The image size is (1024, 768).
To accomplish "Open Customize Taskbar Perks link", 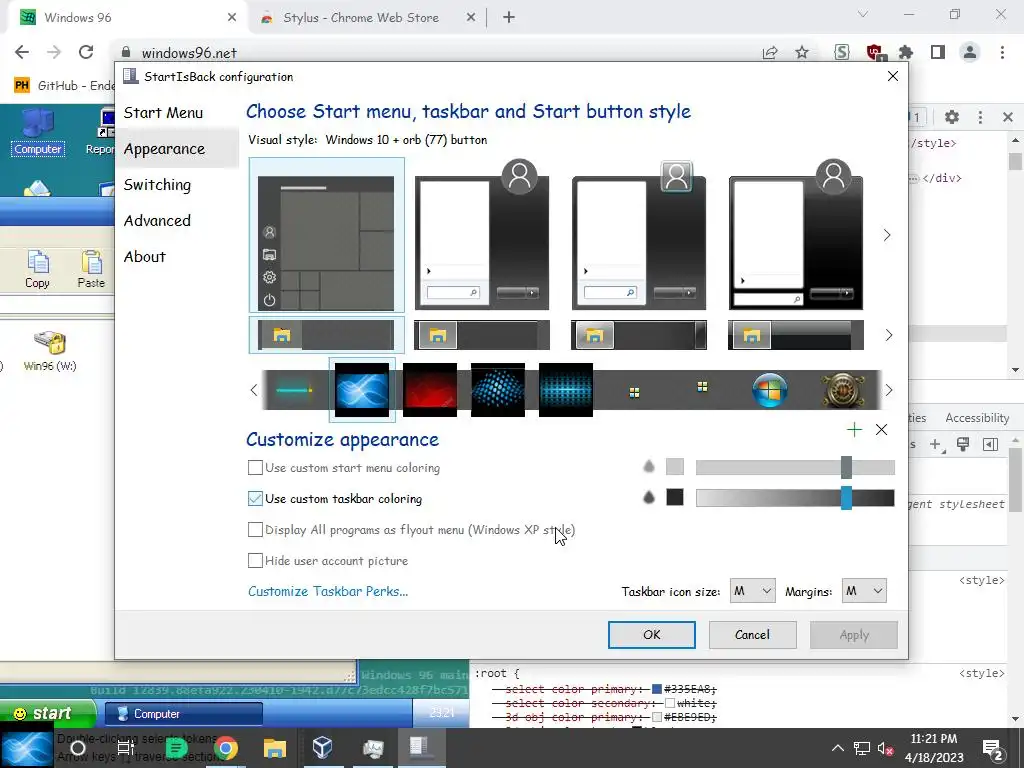I will 328,591.
